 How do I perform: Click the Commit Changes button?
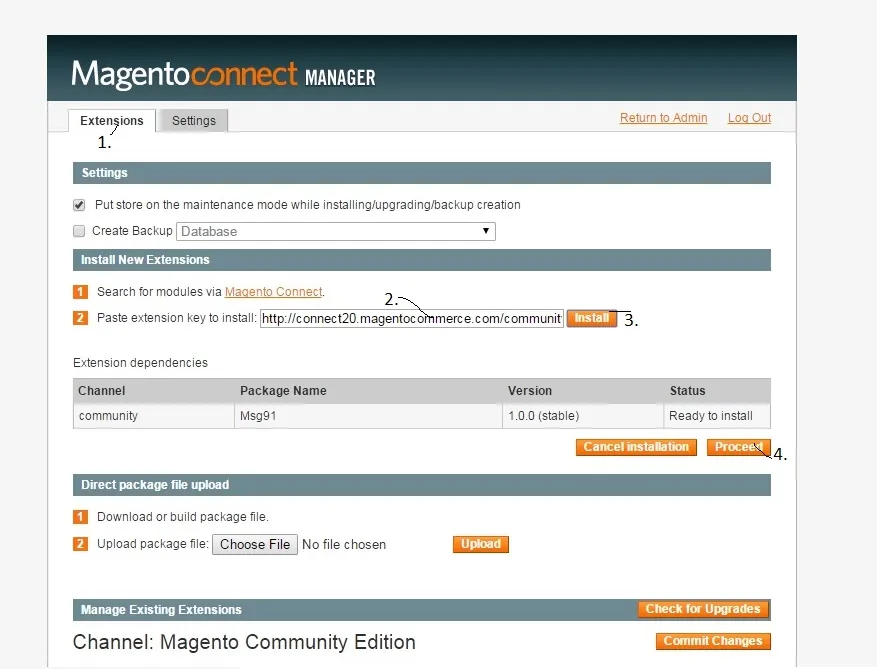pos(713,641)
